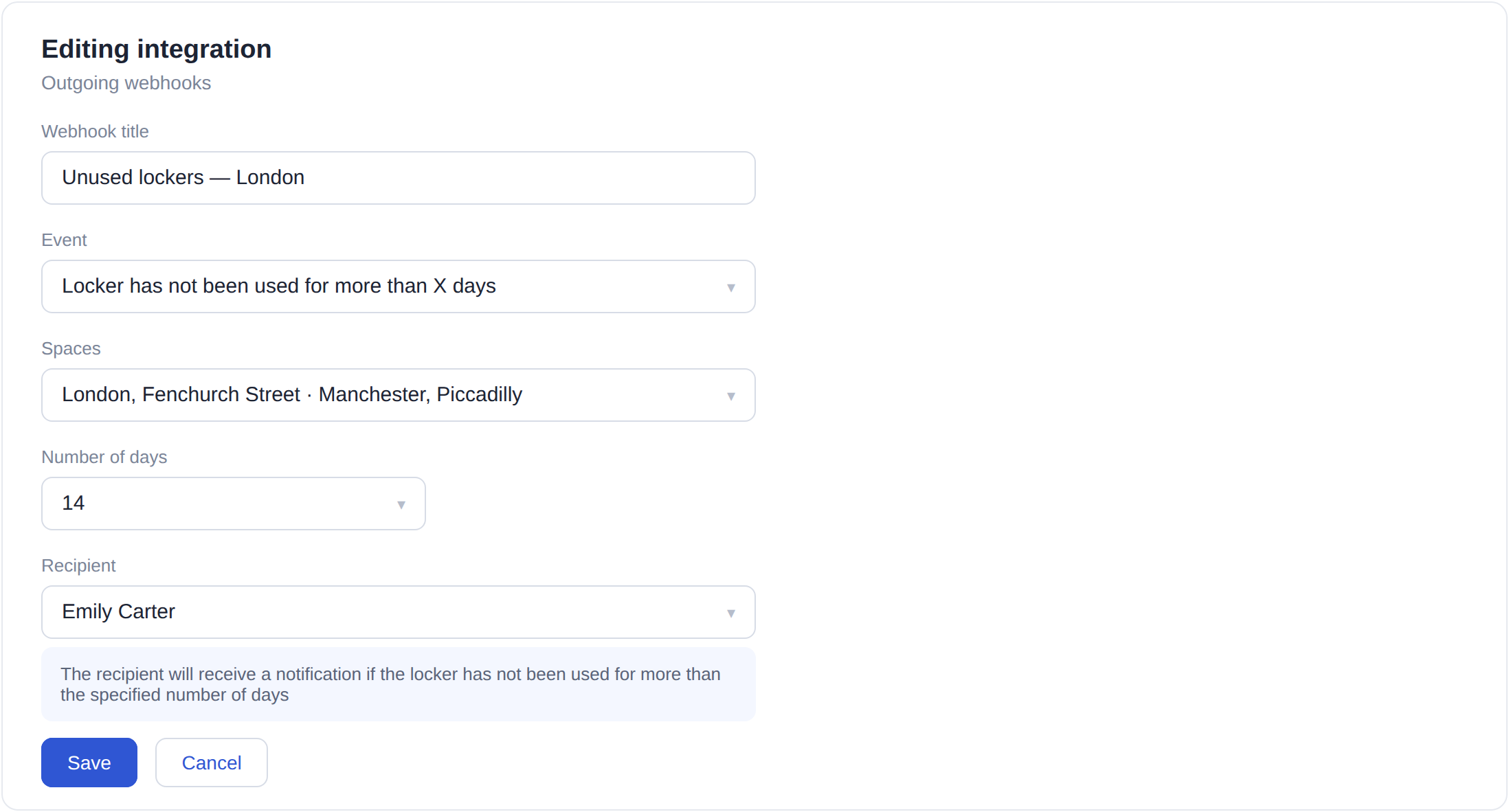
Task: Select the 'Unused lockers — London' title text
Action: (x=183, y=177)
